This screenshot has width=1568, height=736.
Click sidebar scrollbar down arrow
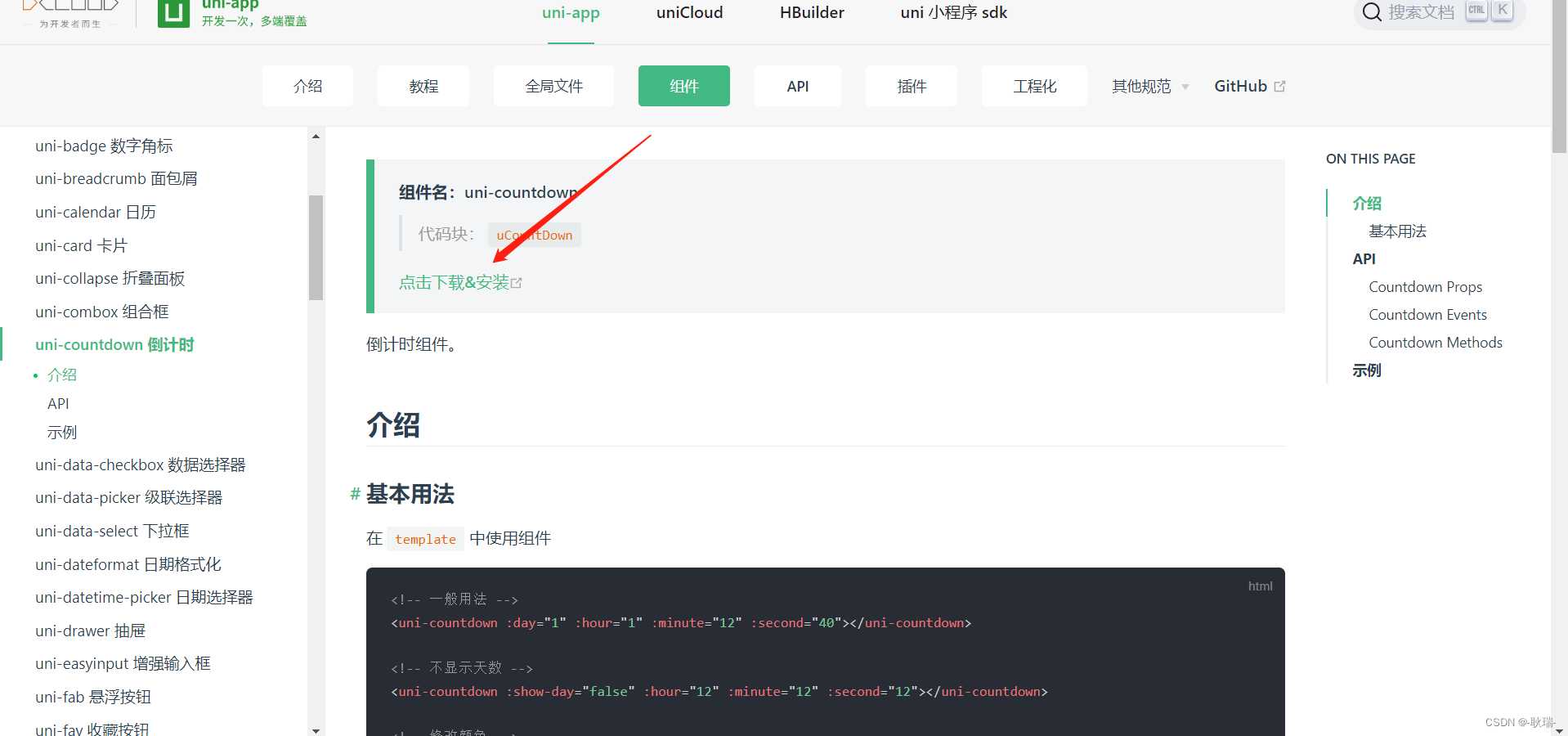click(x=316, y=730)
